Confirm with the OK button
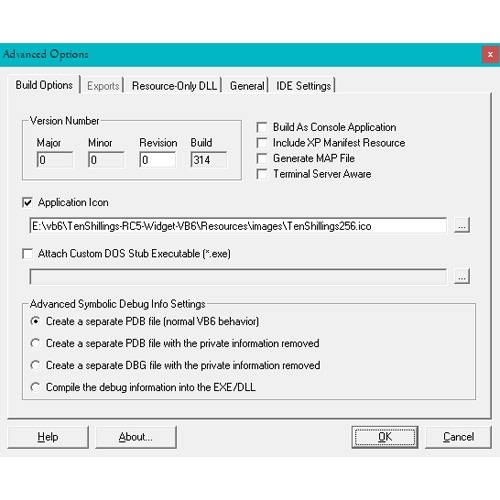The image size is (500, 500). click(x=385, y=437)
